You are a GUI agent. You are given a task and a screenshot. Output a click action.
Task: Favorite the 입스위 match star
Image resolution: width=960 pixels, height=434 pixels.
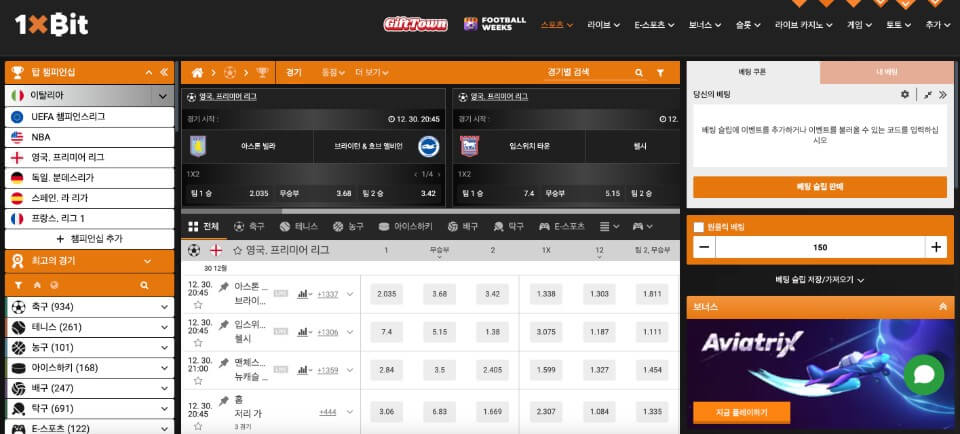198,343
